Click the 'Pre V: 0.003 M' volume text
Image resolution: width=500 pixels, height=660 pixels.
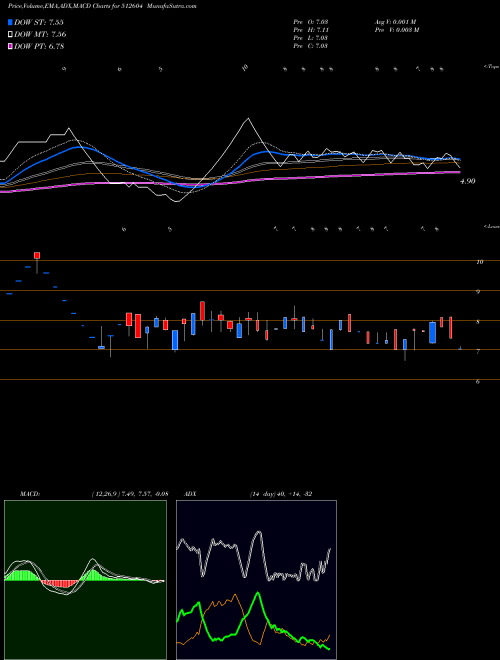396,30
